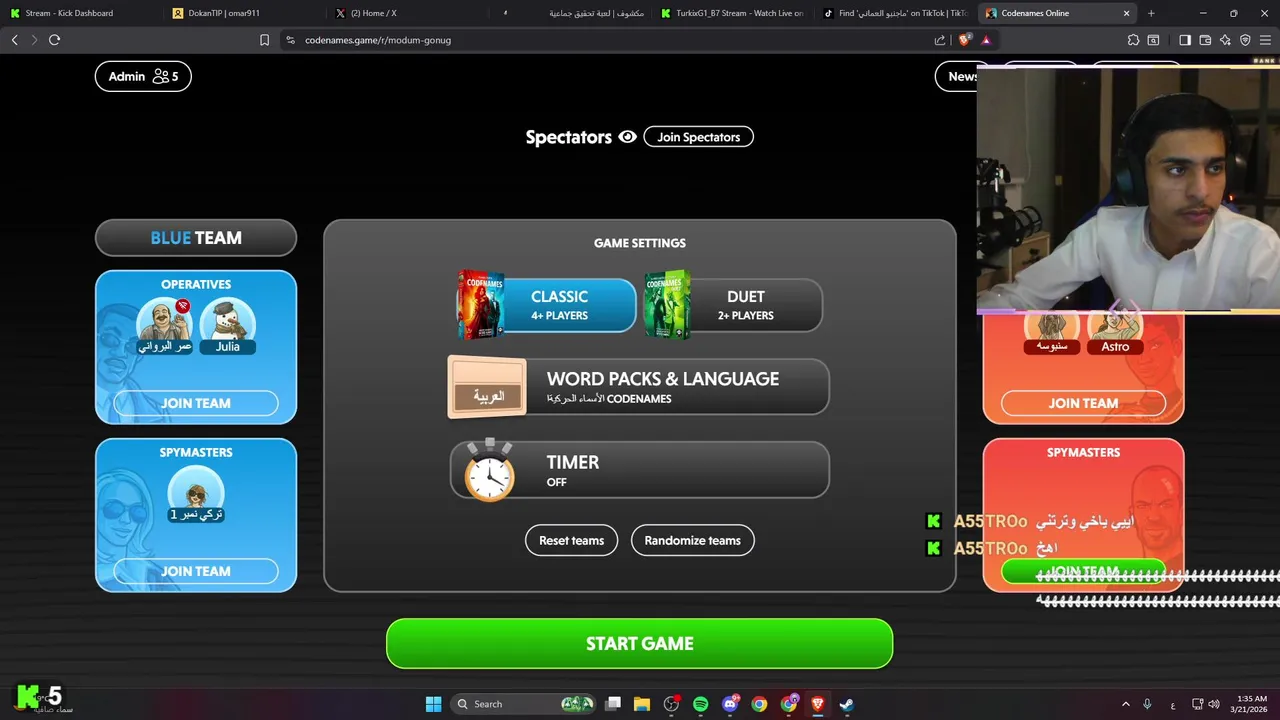Click Brave Rewards triangle icon
This screenshot has height=720, width=1280.
tap(986, 40)
